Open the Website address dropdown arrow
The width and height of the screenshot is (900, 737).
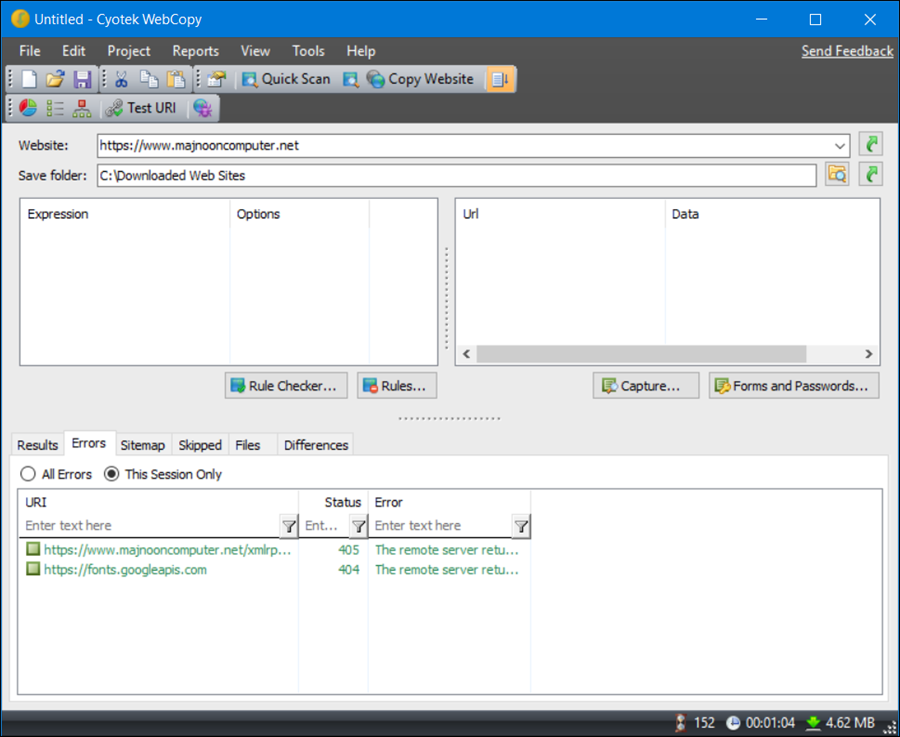tap(840, 145)
